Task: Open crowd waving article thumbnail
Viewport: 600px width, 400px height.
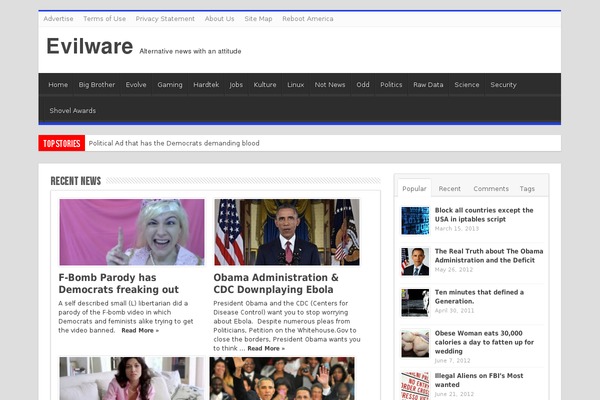Action: [x=282, y=379]
